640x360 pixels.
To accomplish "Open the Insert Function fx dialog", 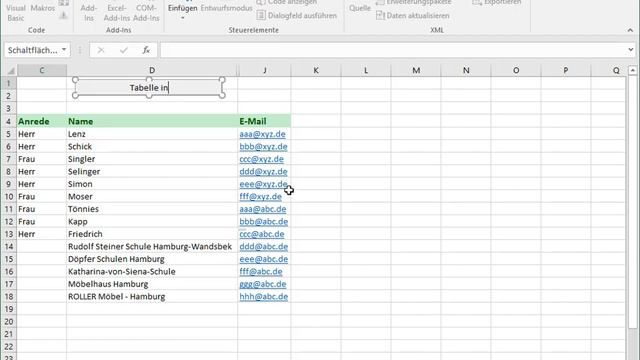I will 146,50.
